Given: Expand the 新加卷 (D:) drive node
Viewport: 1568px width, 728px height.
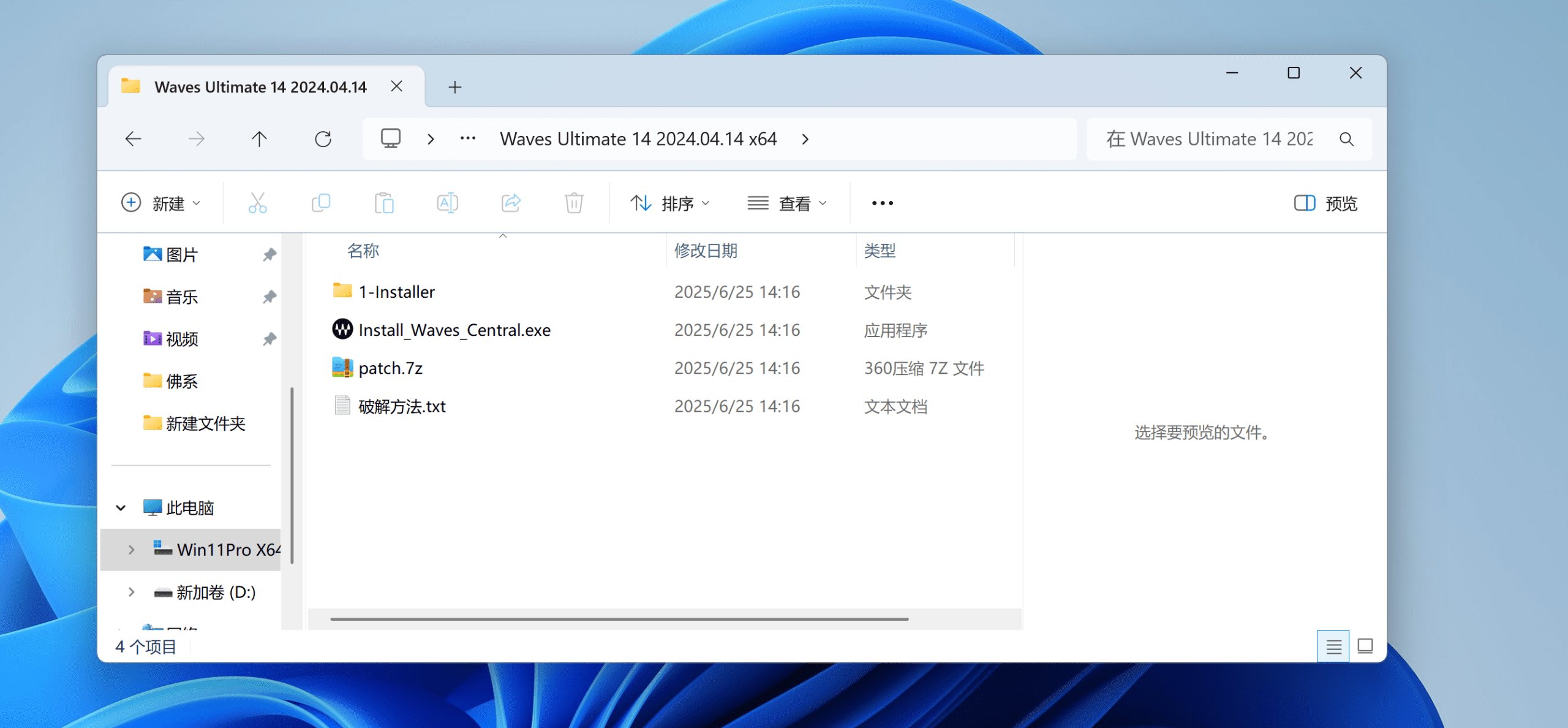Looking at the screenshot, I should [131, 592].
